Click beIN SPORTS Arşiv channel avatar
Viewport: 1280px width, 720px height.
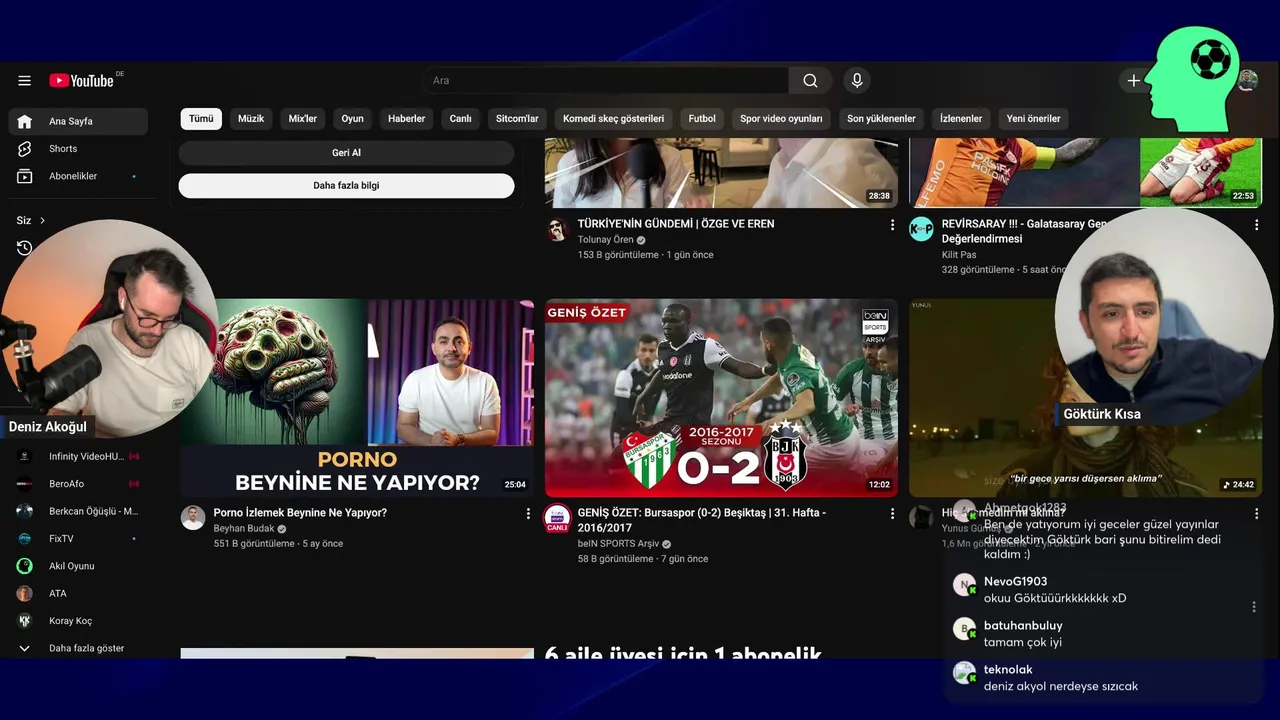click(557, 517)
